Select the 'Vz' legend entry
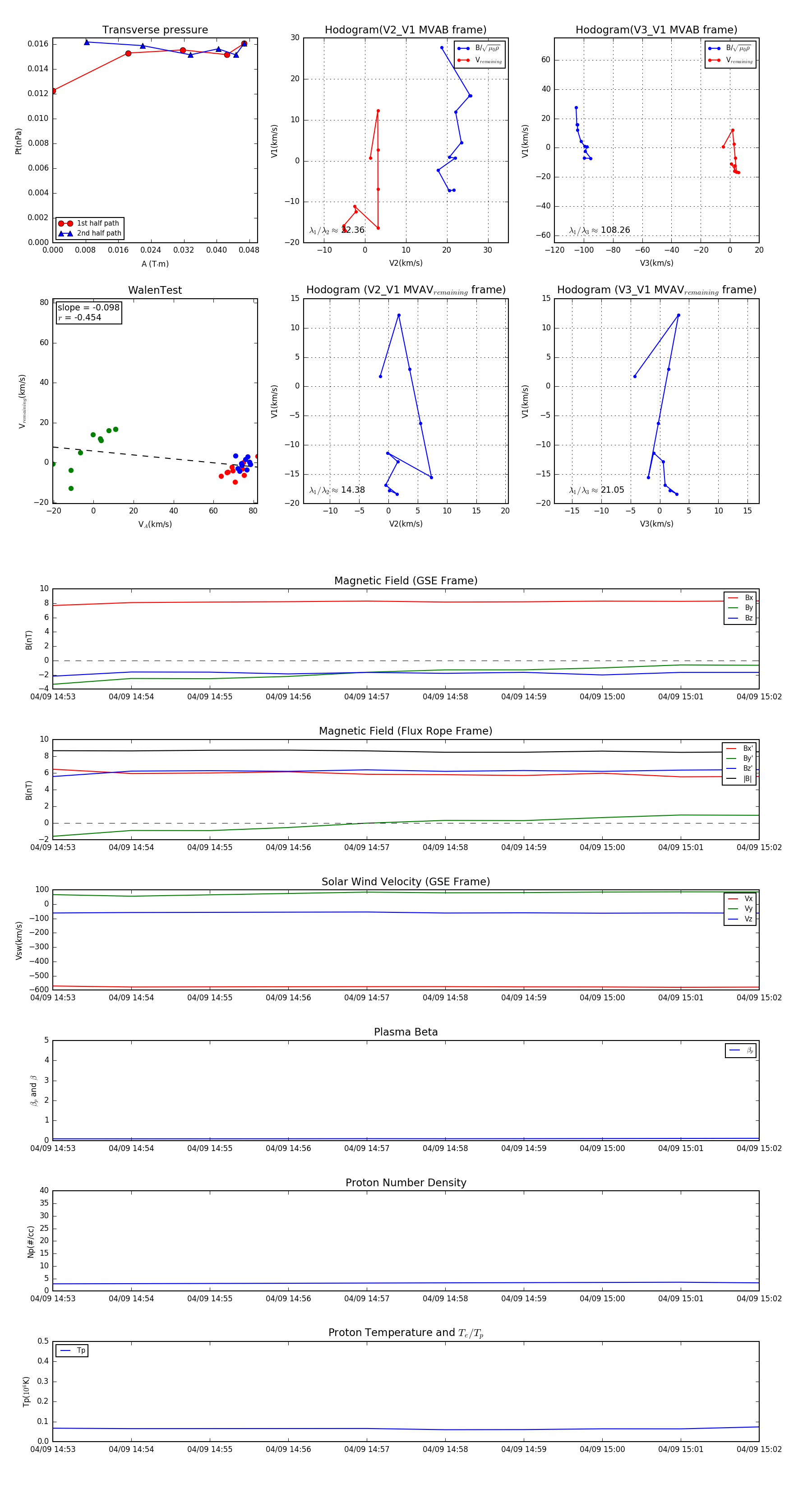The height and width of the screenshot is (1489, 812). 740,919
